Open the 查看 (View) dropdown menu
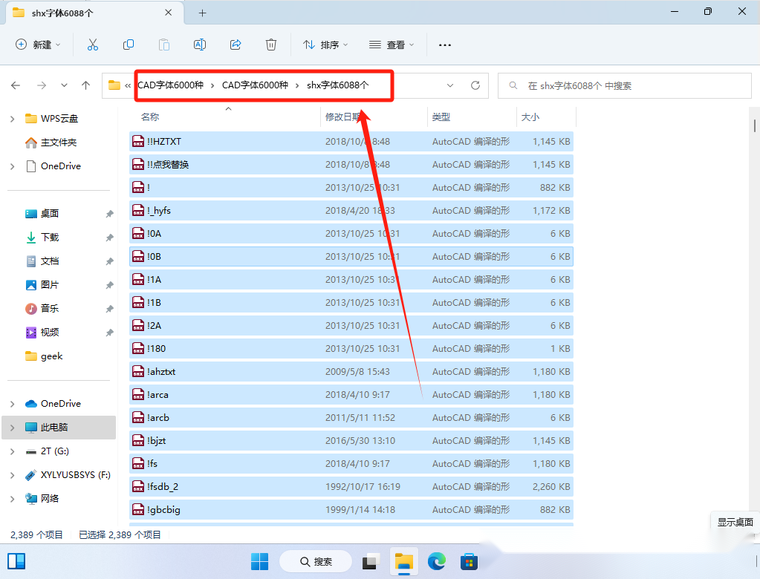This screenshot has width=760, height=579. (x=394, y=45)
